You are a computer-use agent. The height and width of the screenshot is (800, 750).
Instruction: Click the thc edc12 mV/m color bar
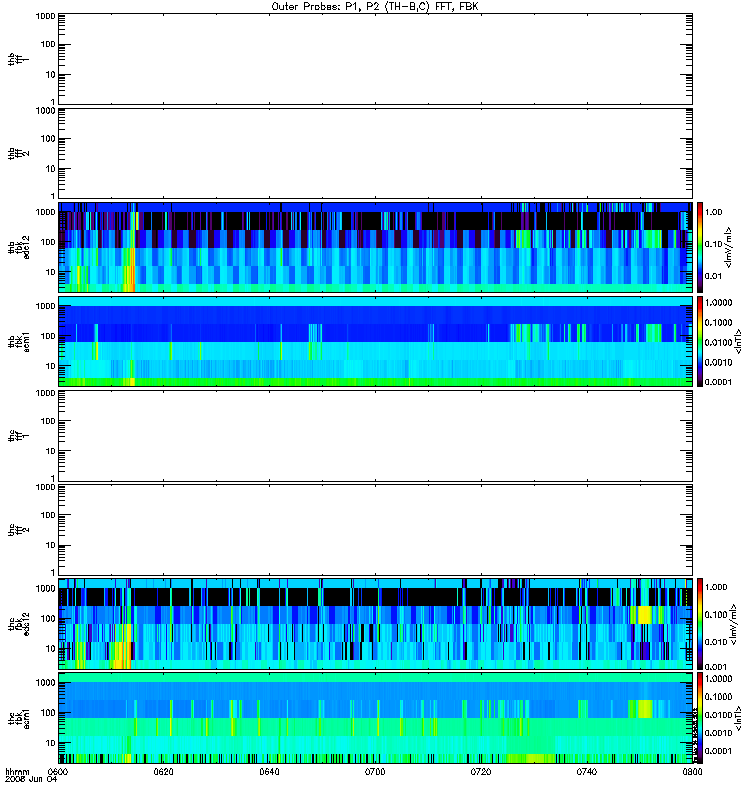tap(700, 623)
